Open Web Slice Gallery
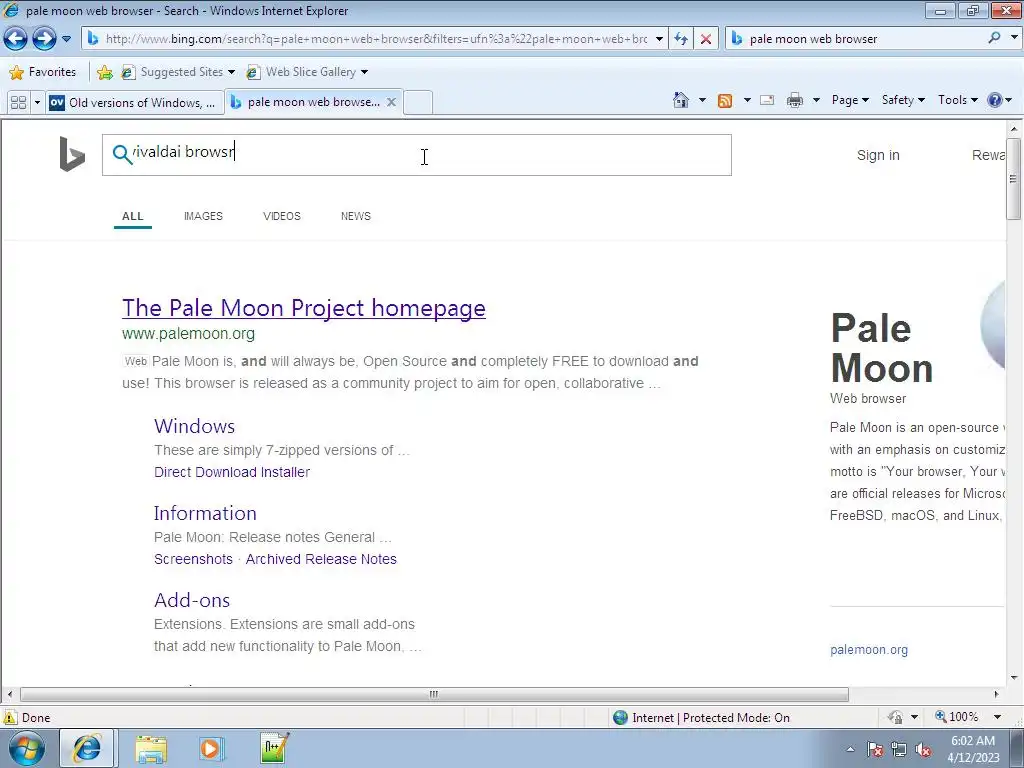 [x=302, y=72]
